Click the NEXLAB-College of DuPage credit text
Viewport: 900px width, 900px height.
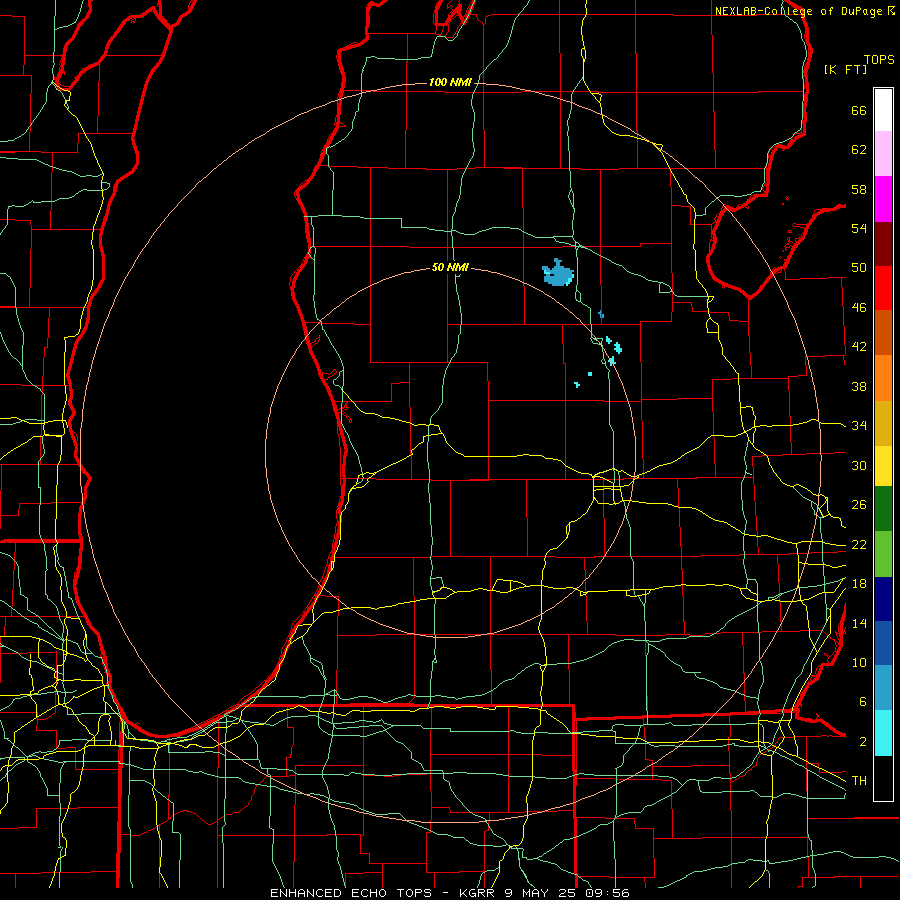click(804, 11)
